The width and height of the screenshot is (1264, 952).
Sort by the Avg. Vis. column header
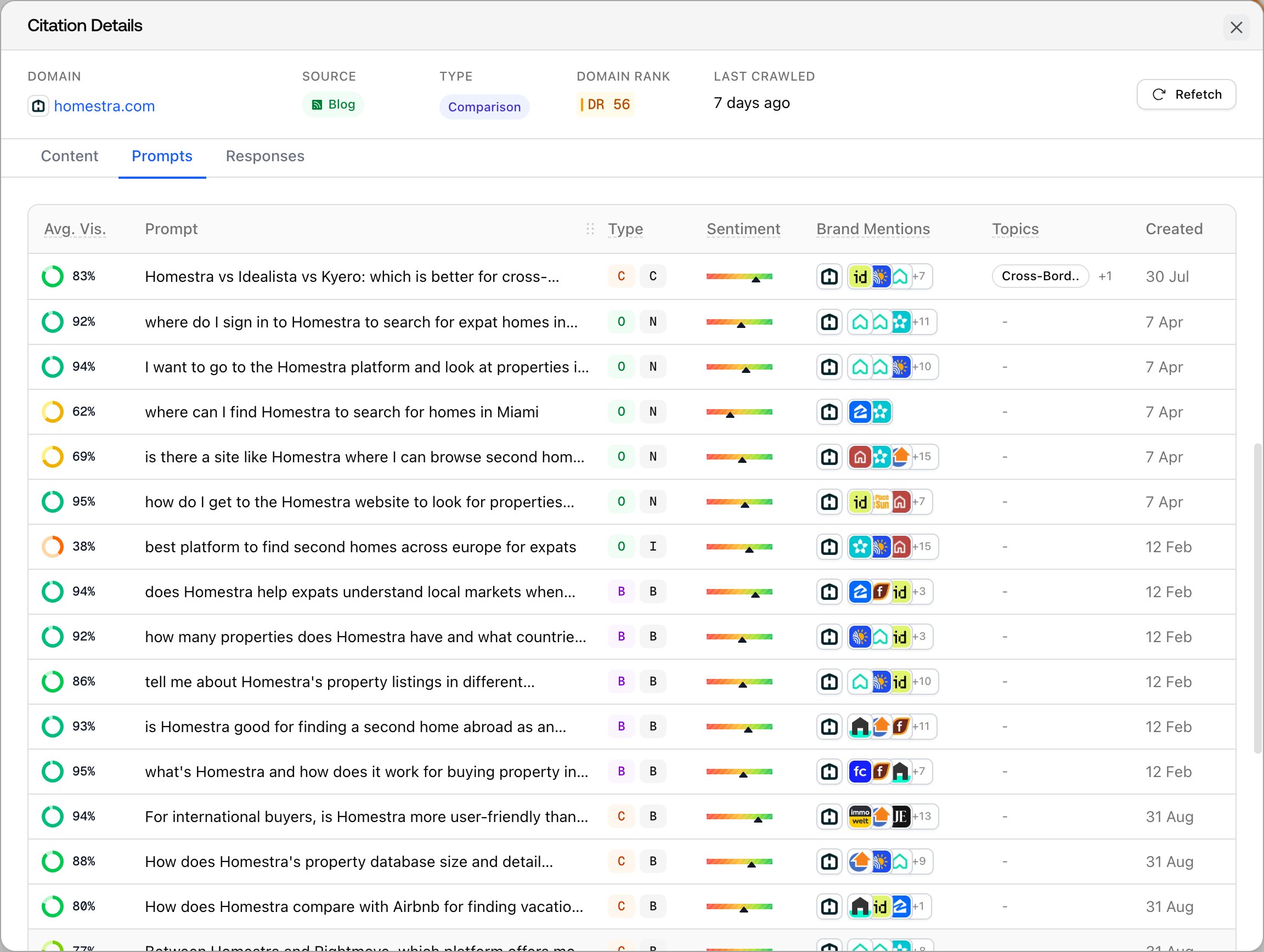coord(75,229)
